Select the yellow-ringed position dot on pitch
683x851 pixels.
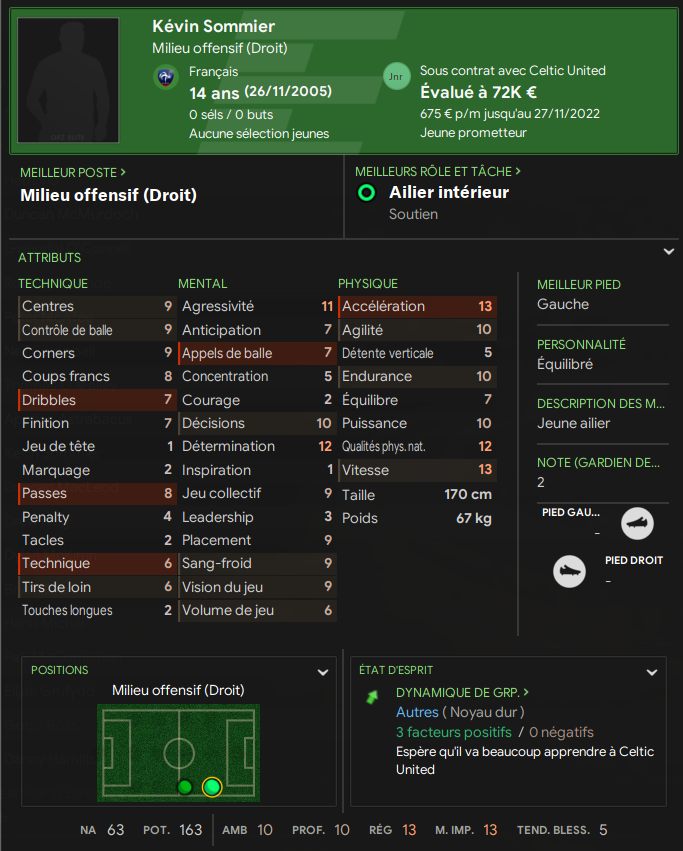click(x=212, y=787)
